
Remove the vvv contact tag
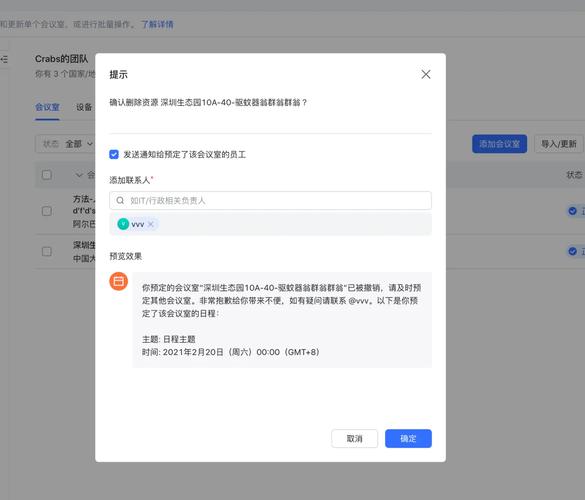[x=151, y=224]
